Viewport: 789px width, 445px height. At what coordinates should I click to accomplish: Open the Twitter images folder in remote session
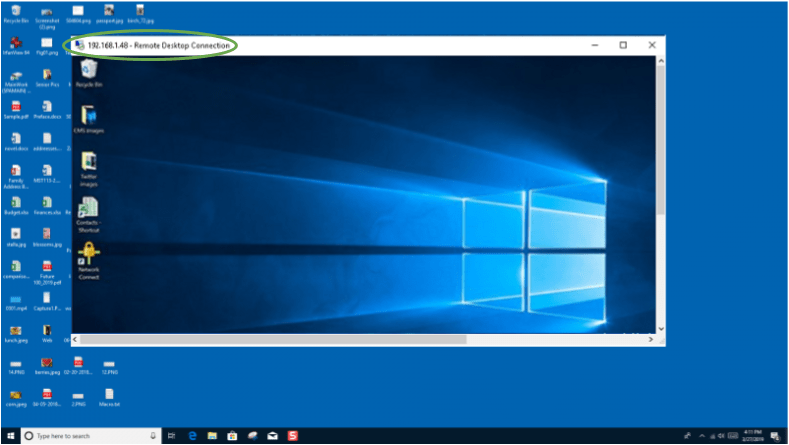pos(89,169)
